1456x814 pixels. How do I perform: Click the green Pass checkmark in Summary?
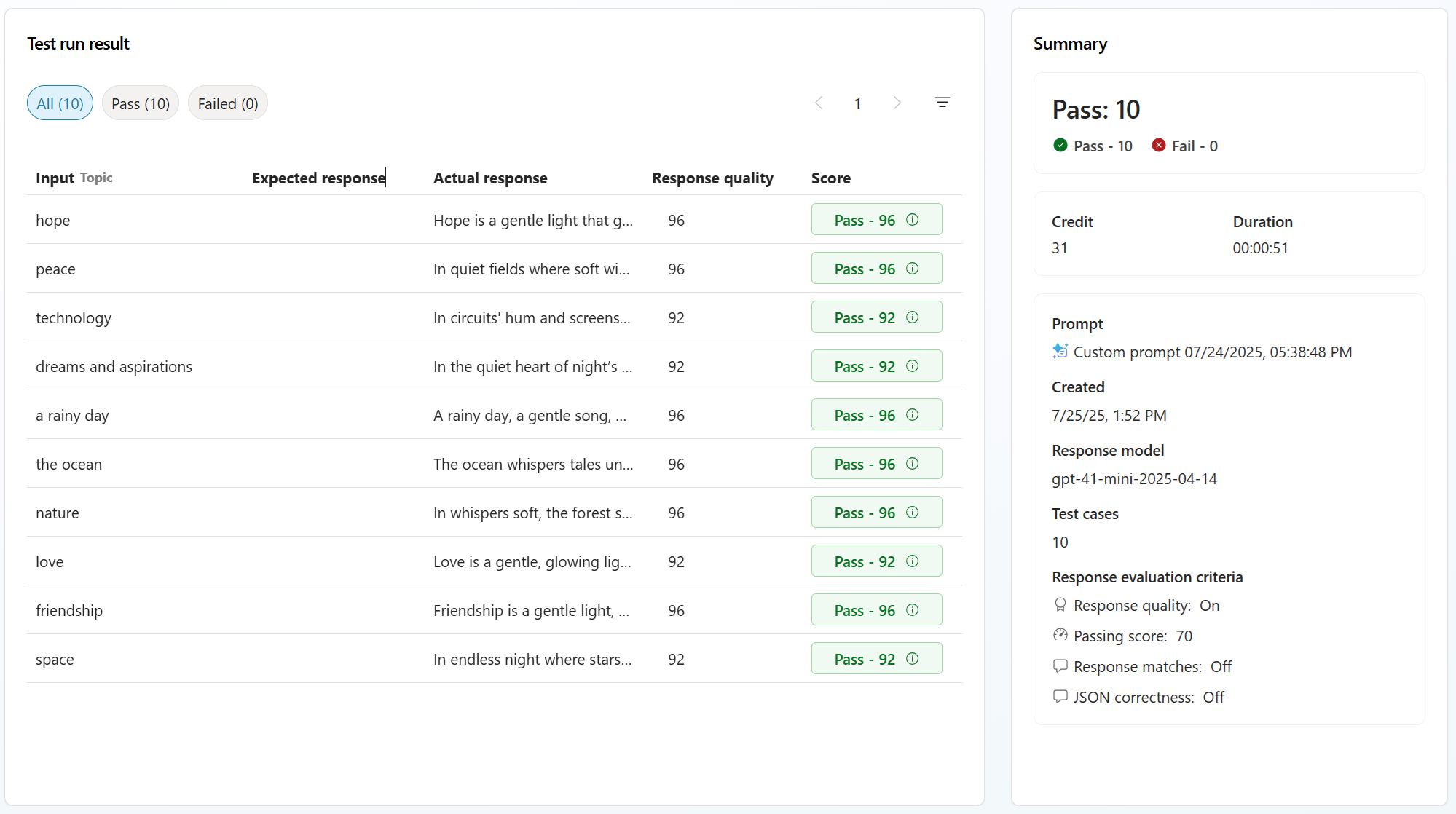(x=1060, y=145)
